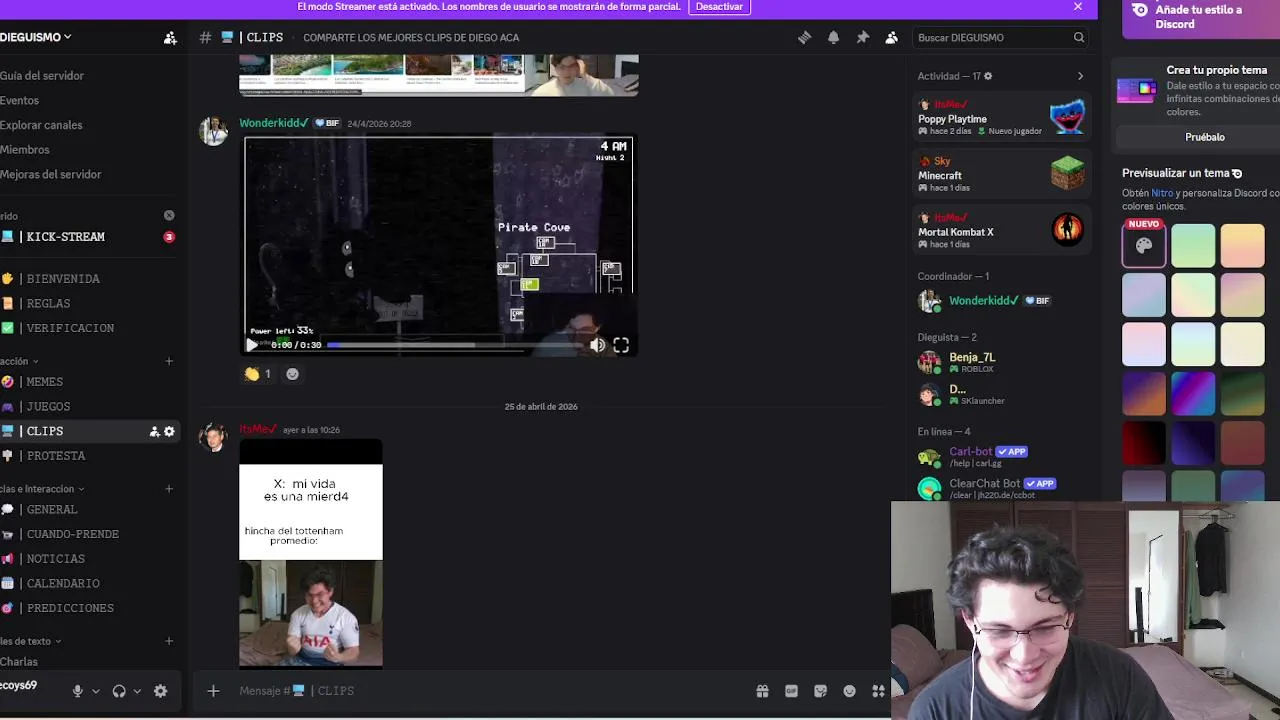Open the GIF picker icon
1280x720 pixels.
(791, 691)
